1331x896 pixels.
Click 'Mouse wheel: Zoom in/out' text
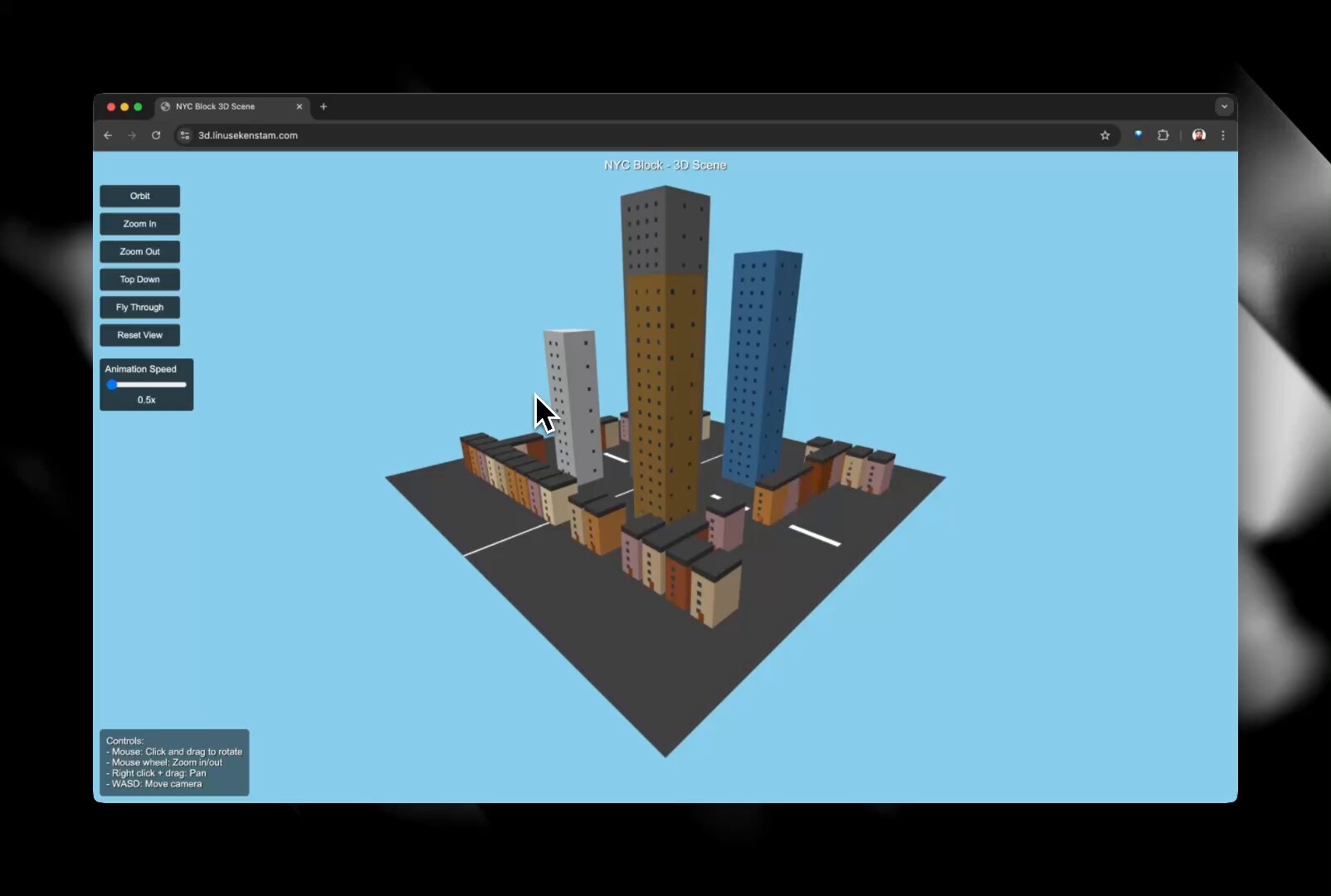[x=167, y=762]
